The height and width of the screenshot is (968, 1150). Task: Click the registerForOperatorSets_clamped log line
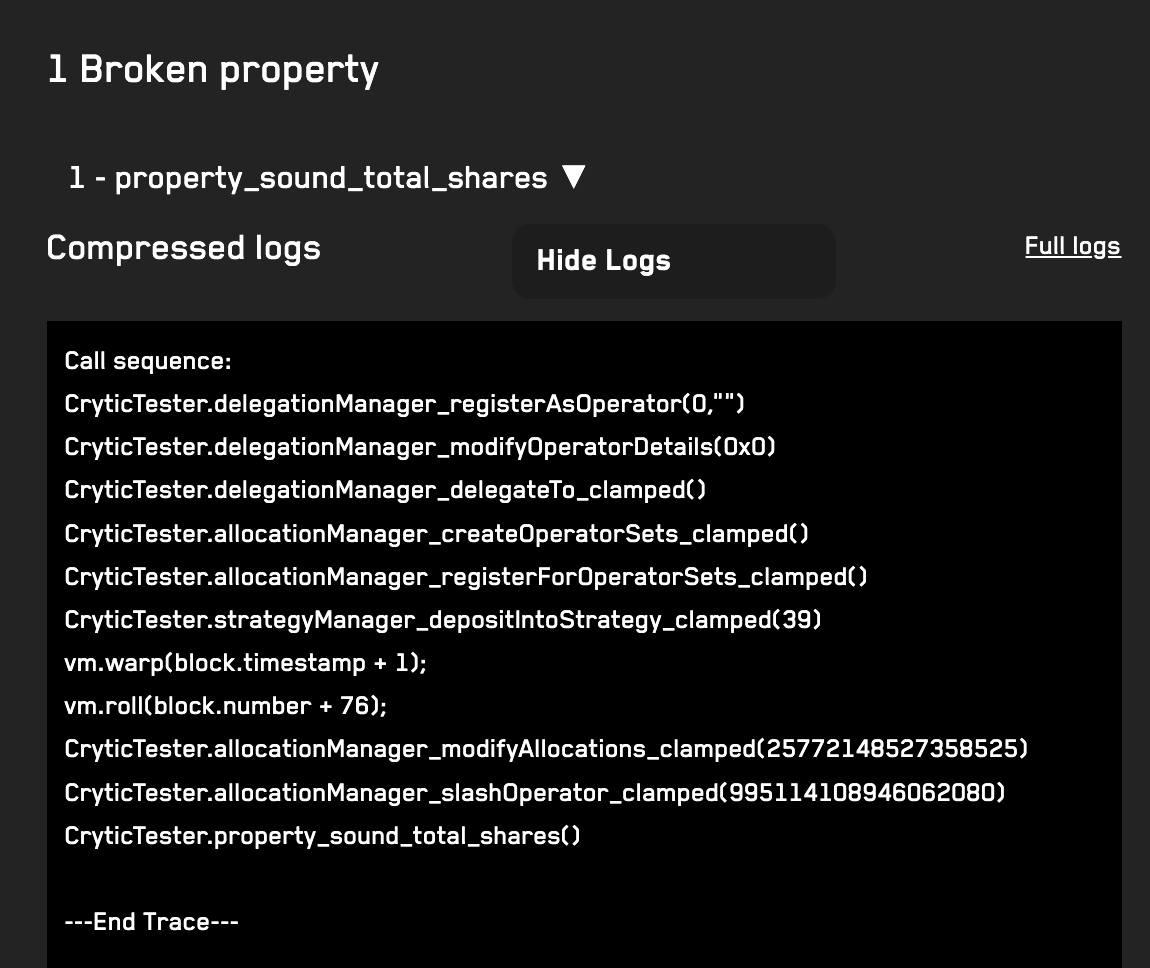pos(466,576)
